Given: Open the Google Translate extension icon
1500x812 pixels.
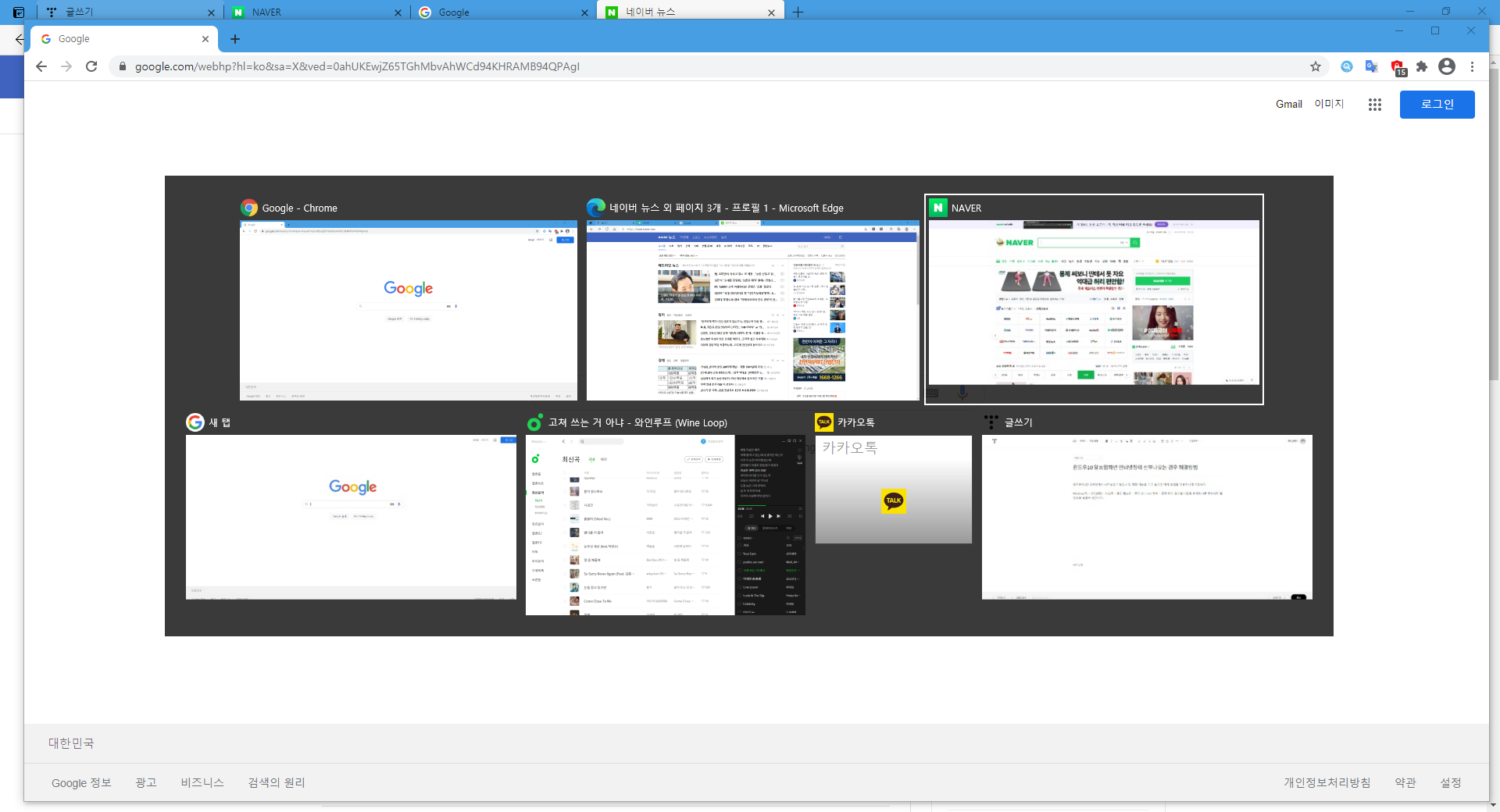Looking at the screenshot, I should coord(1371,66).
